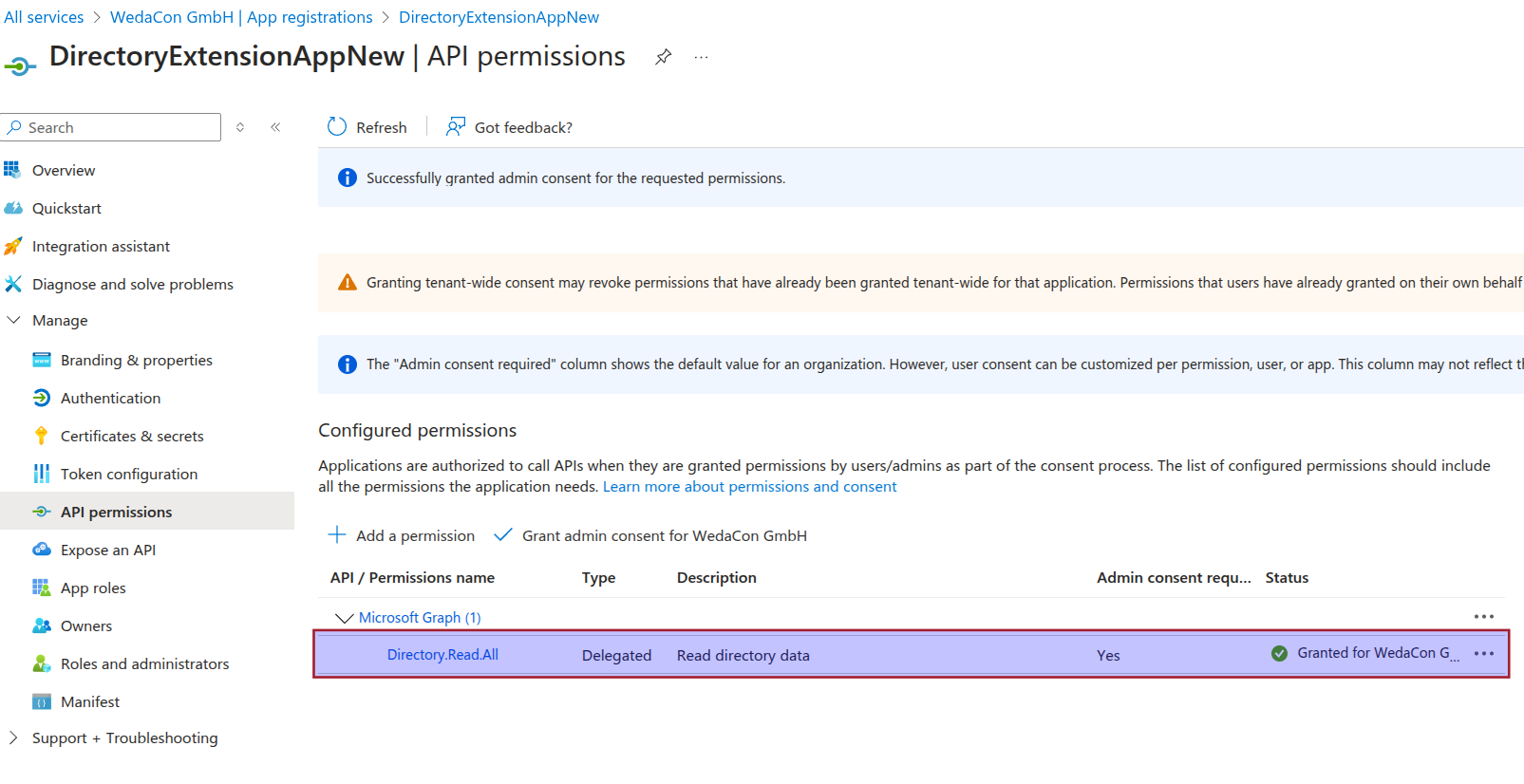Click the Owners people icon
Viewport: 1524px width, 784px height.
[42, 625]
